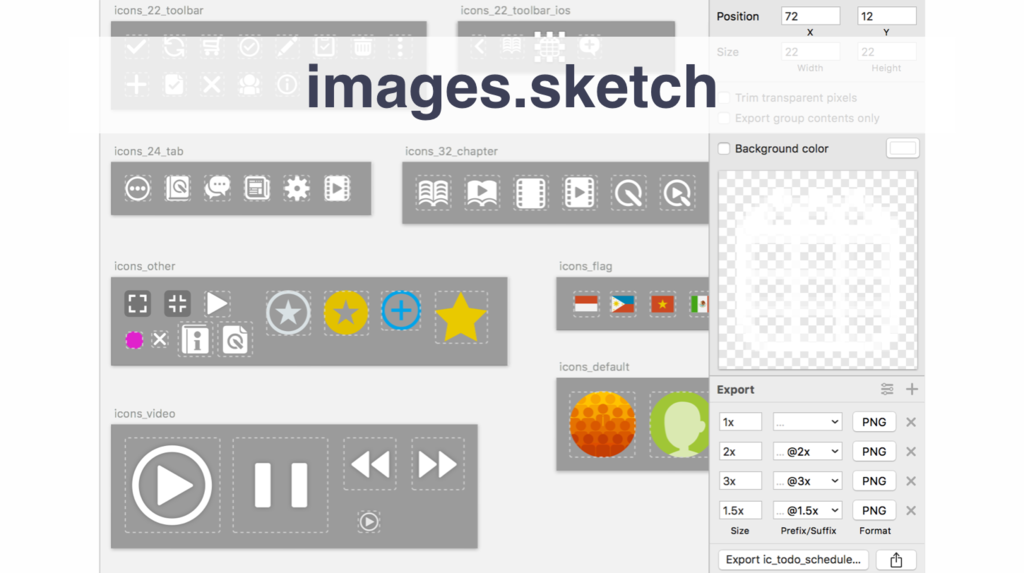
Task: Select the ellipsis more icon in icons_24_tab
Action: [x=138, y=189]
